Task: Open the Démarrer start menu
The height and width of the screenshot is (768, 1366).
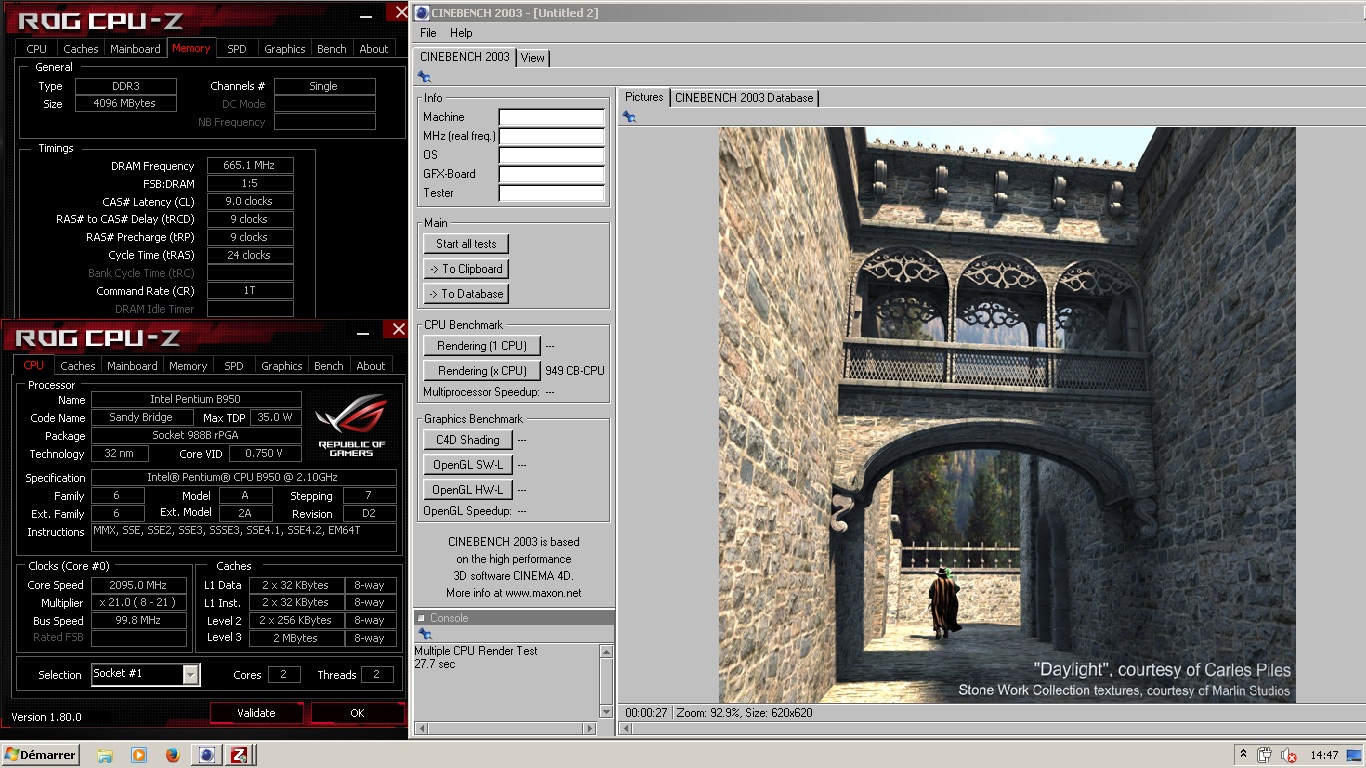Action: [x=41, y=755]
